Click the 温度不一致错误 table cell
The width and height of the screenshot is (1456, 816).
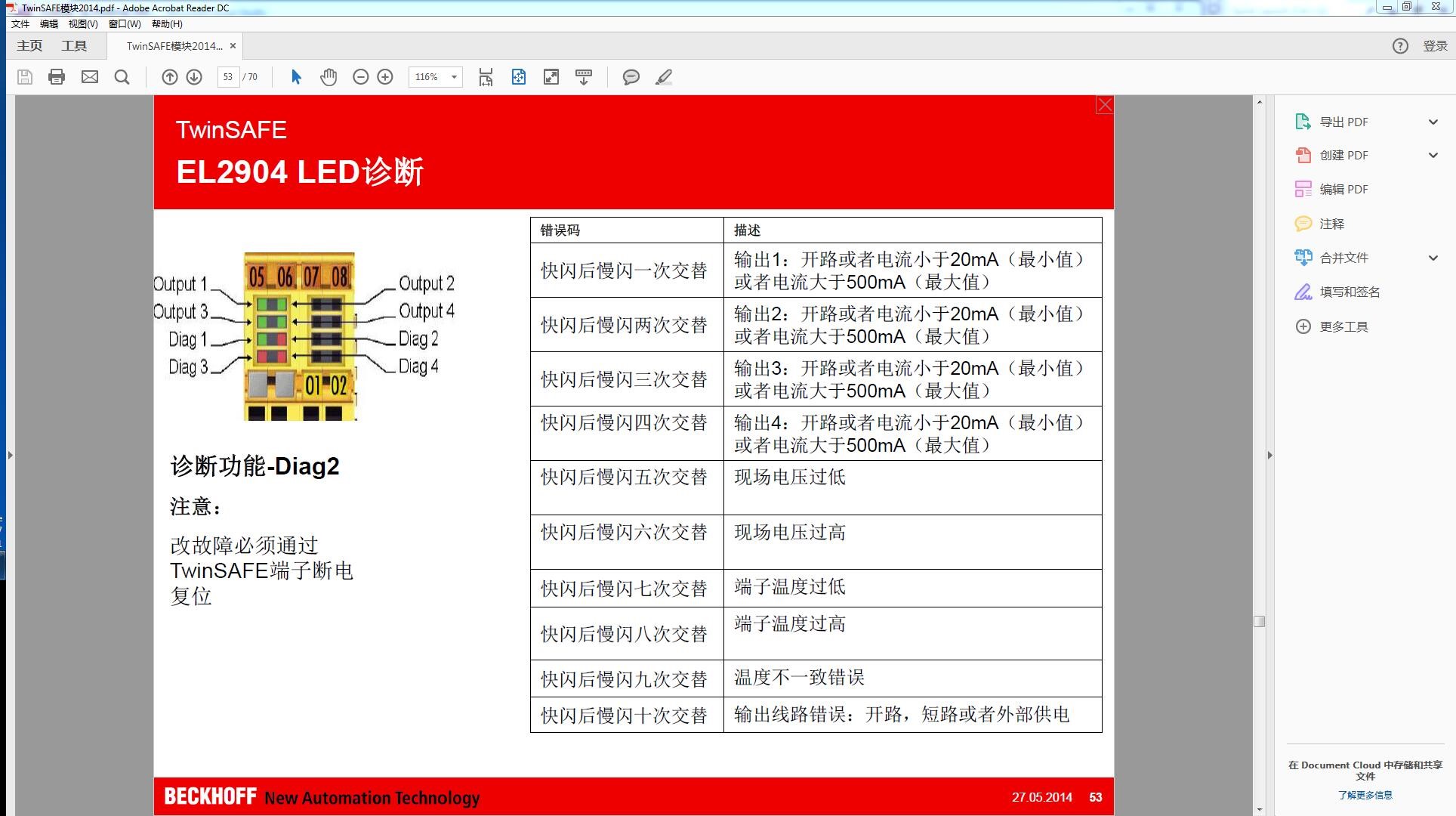click(912, 678)
